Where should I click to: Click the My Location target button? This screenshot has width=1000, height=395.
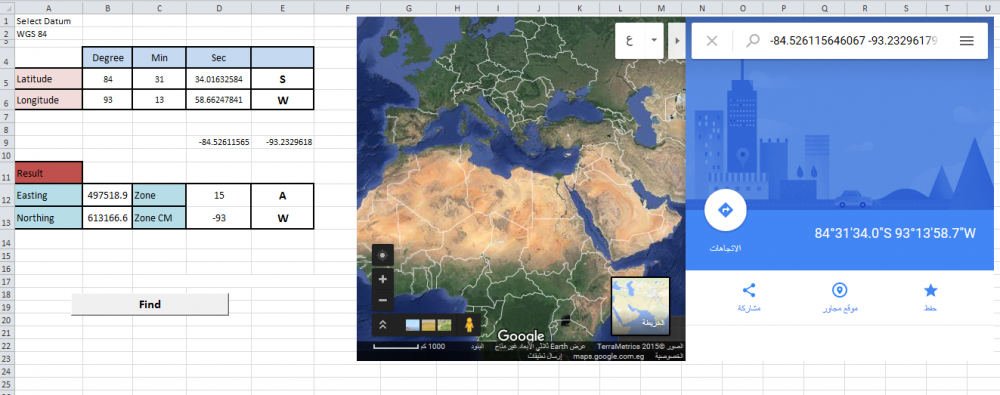tap(383, 255)
